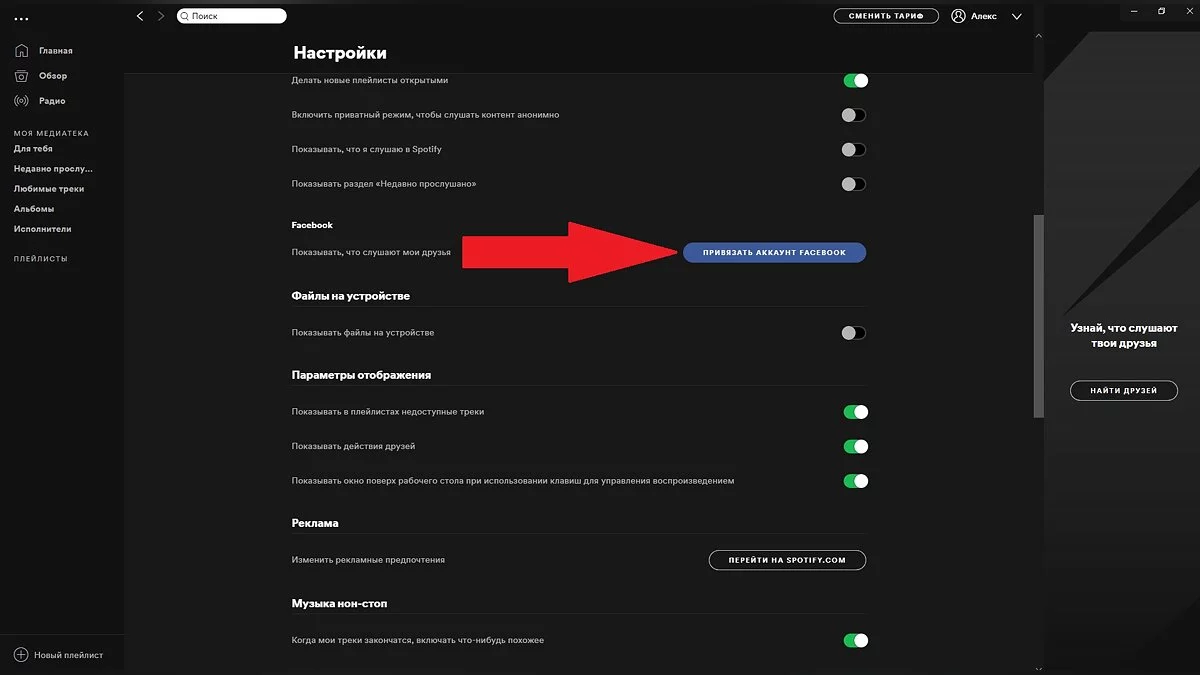Enable private session toggle for anonymous listening

[853, 115]
